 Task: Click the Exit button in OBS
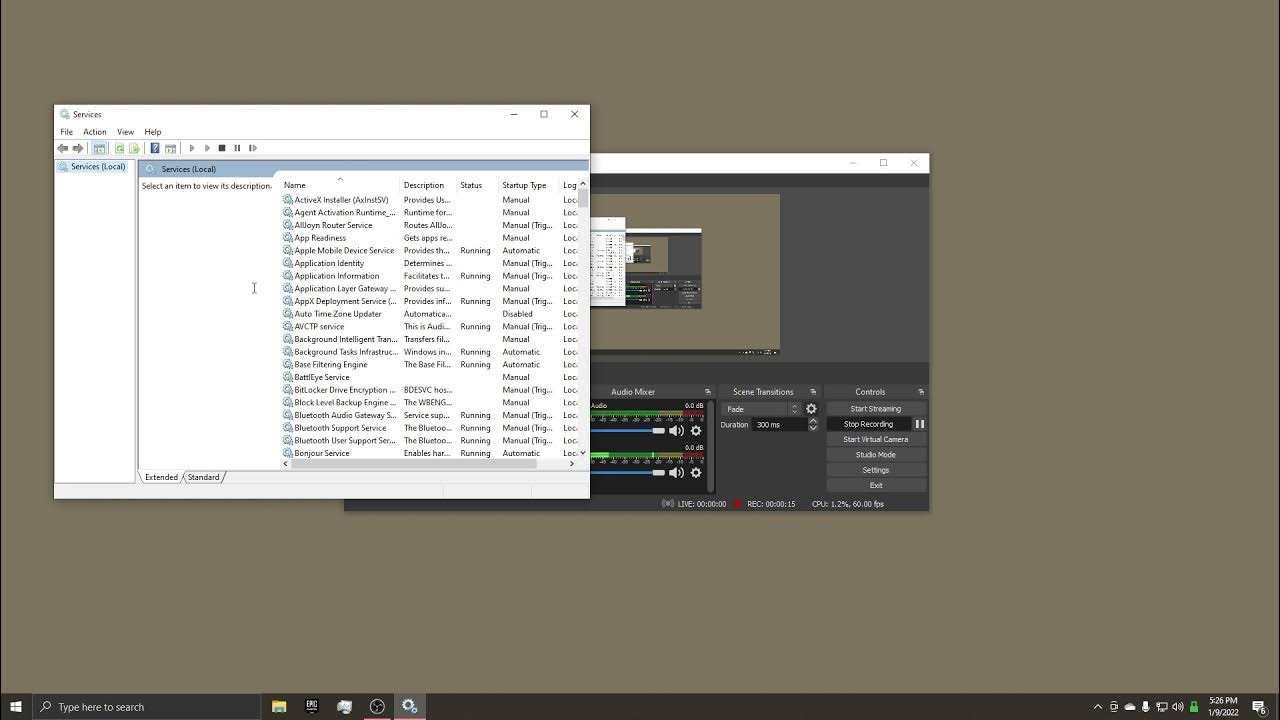point(875,485)
